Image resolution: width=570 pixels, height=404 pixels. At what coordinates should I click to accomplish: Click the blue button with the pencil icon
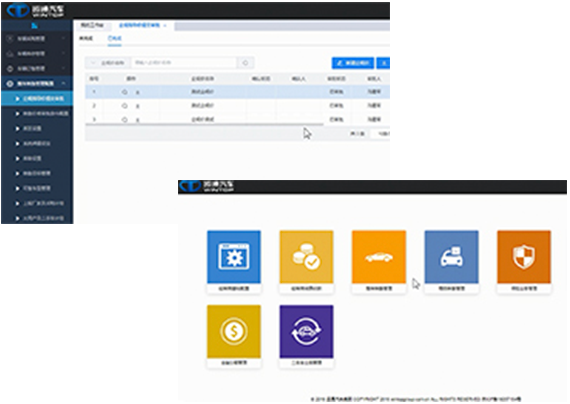point(353,63)
